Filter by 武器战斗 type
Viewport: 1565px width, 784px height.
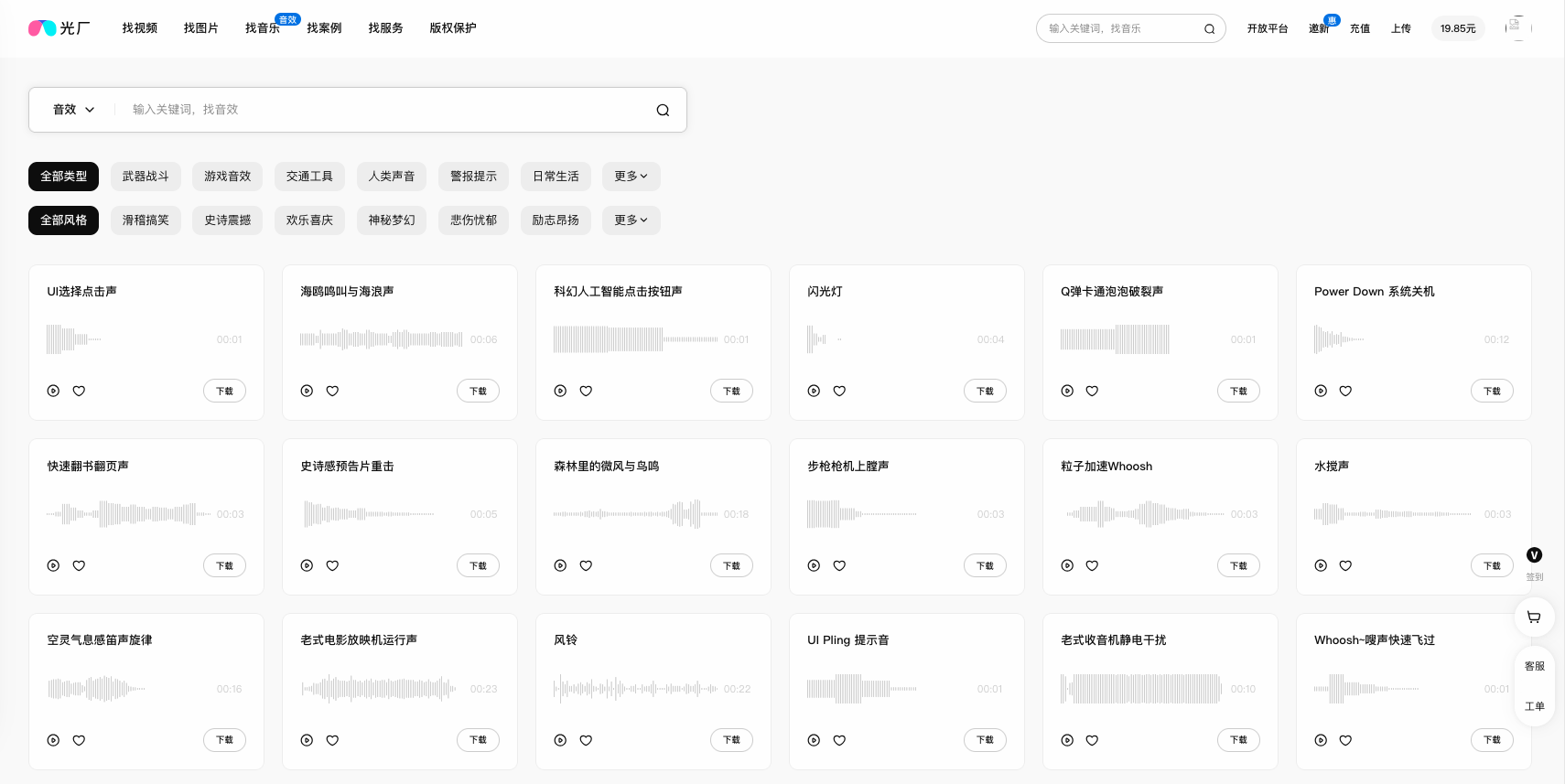[146, 176]
